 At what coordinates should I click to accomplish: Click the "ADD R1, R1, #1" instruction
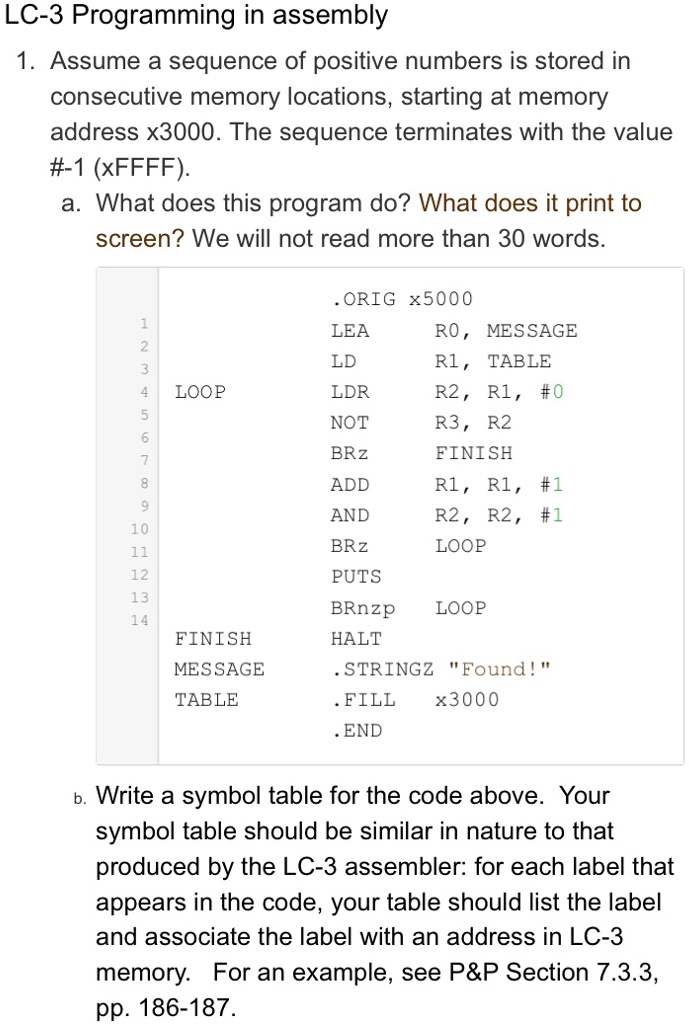point(447,485)
